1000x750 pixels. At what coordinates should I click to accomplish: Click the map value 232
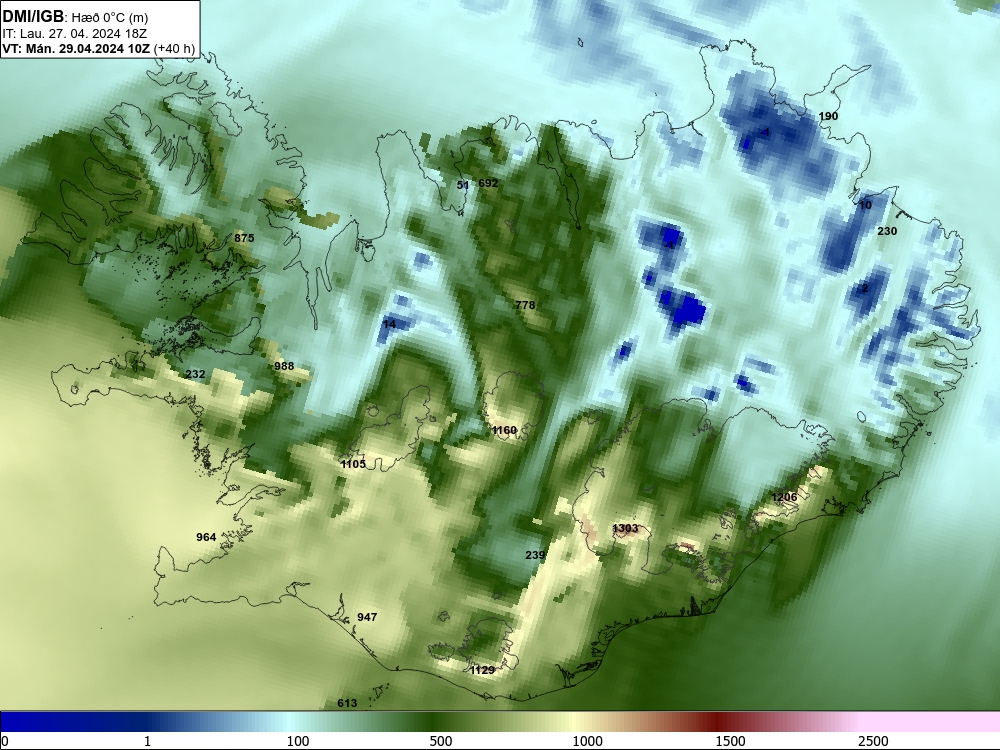pos(195,374)
